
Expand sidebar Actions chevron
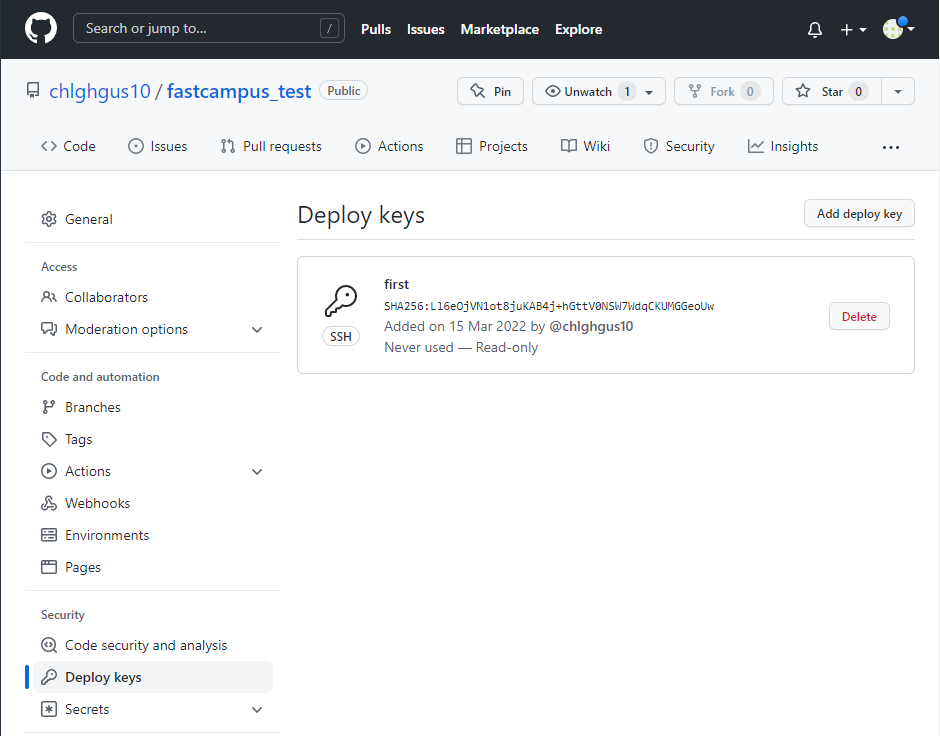click(257, 472)
